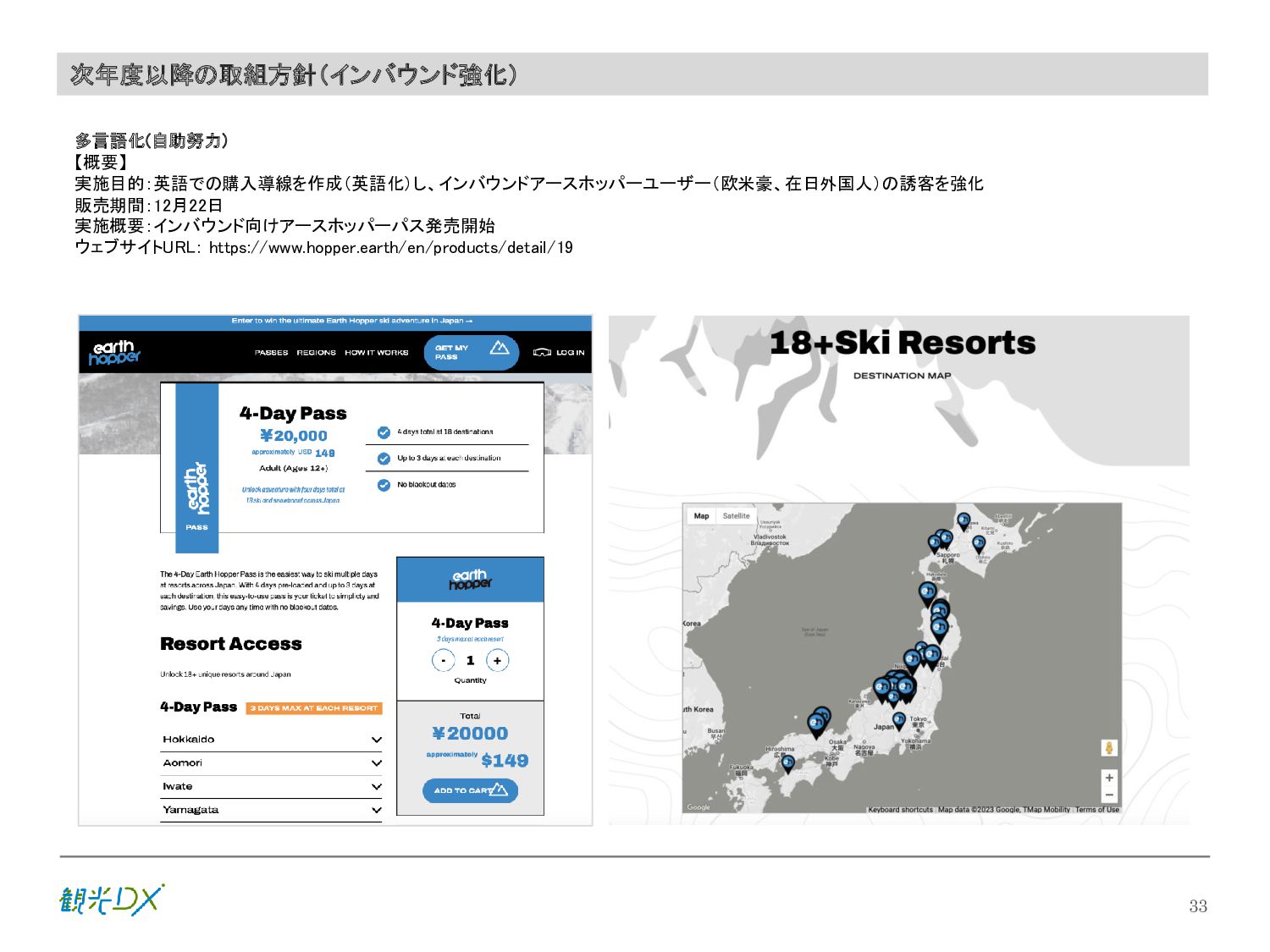
Task: Click the '4-Day Pass' card title
Action: [x=293, y=414]
